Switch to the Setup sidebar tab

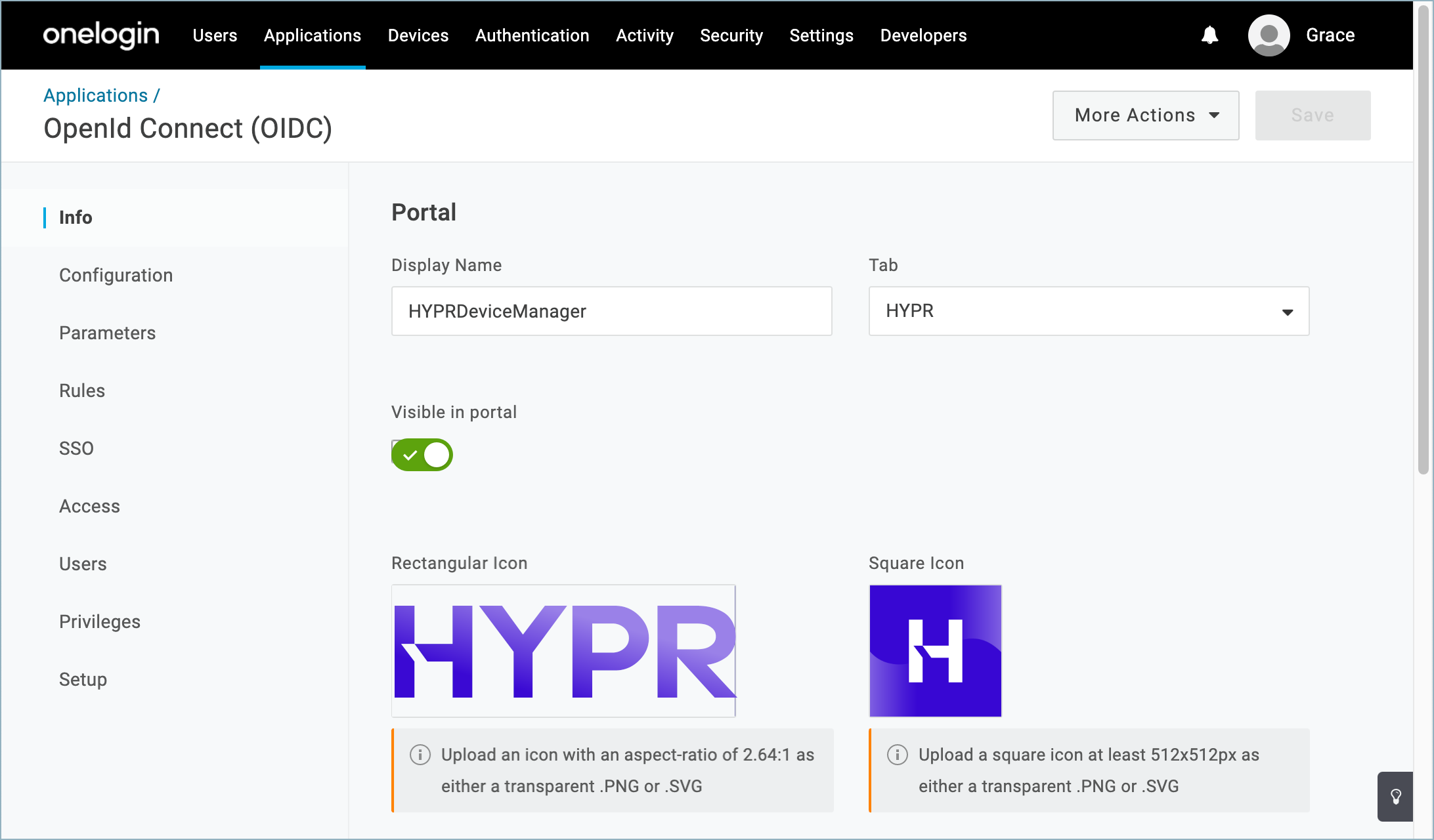click(x=83, y=679)
